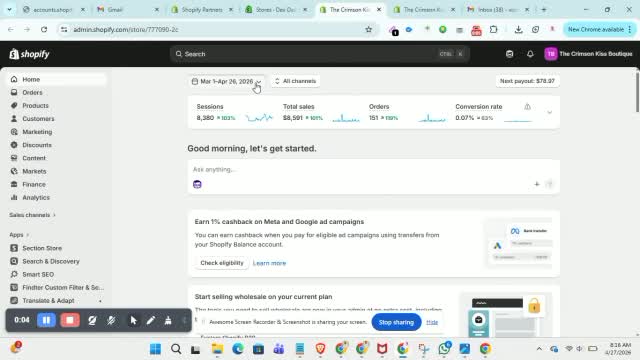This screenshot has width=640, height=360.
Task: Open the Sessions metric
Action: [x=235, y=112]
